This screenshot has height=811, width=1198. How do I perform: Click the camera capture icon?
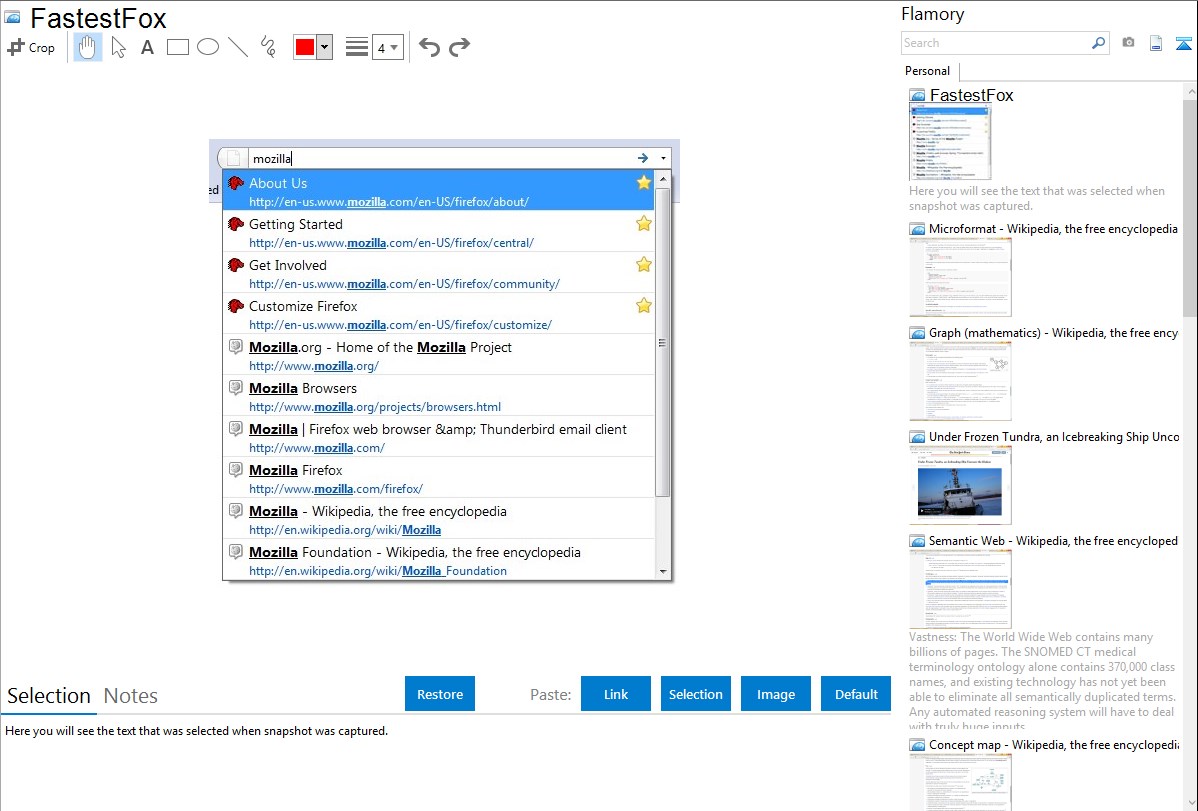tap(1128, 43)
